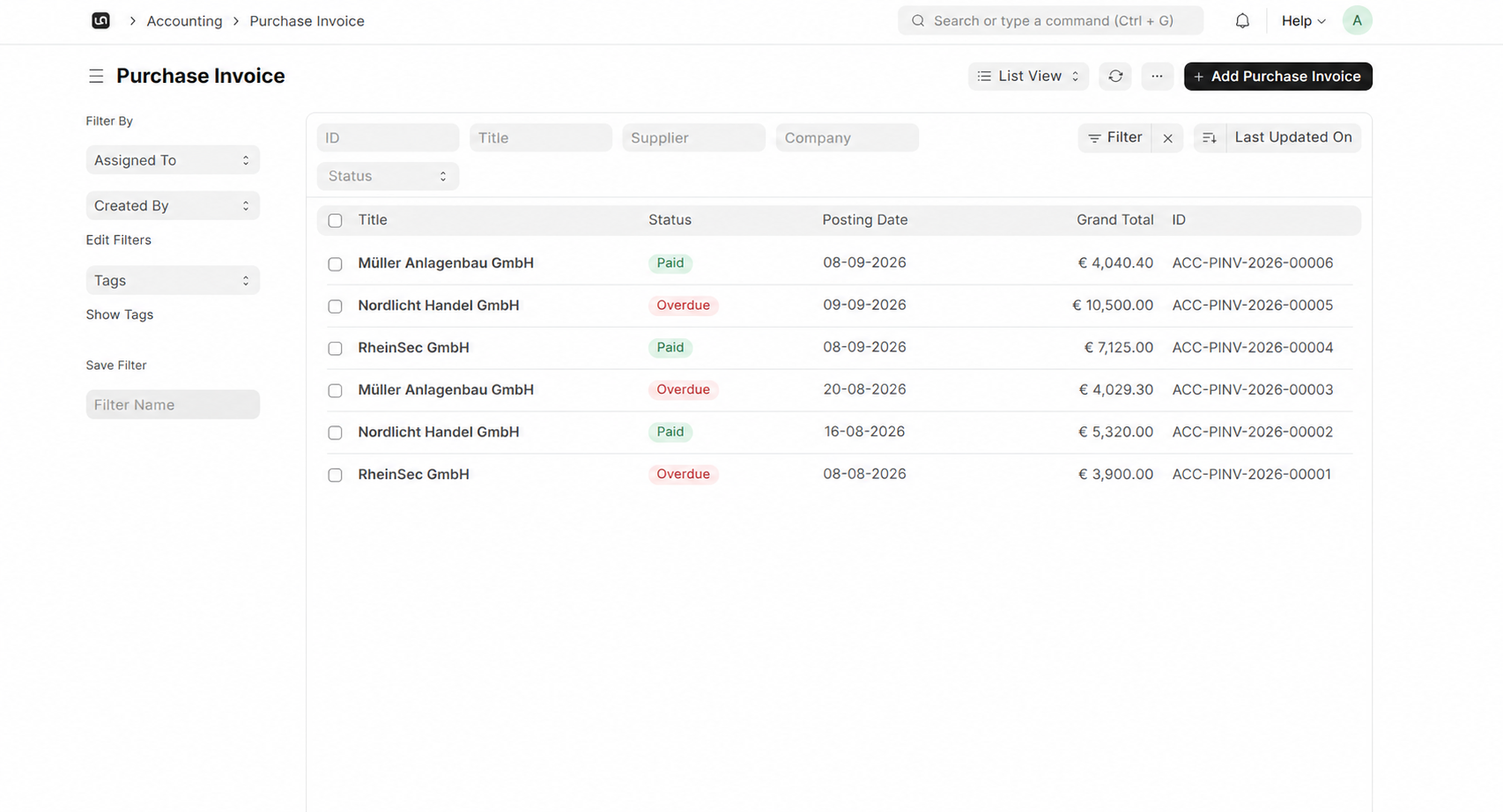Select all invoices with header checkbox
This screenshot has width=1503, height=812.
pos(335,220)
